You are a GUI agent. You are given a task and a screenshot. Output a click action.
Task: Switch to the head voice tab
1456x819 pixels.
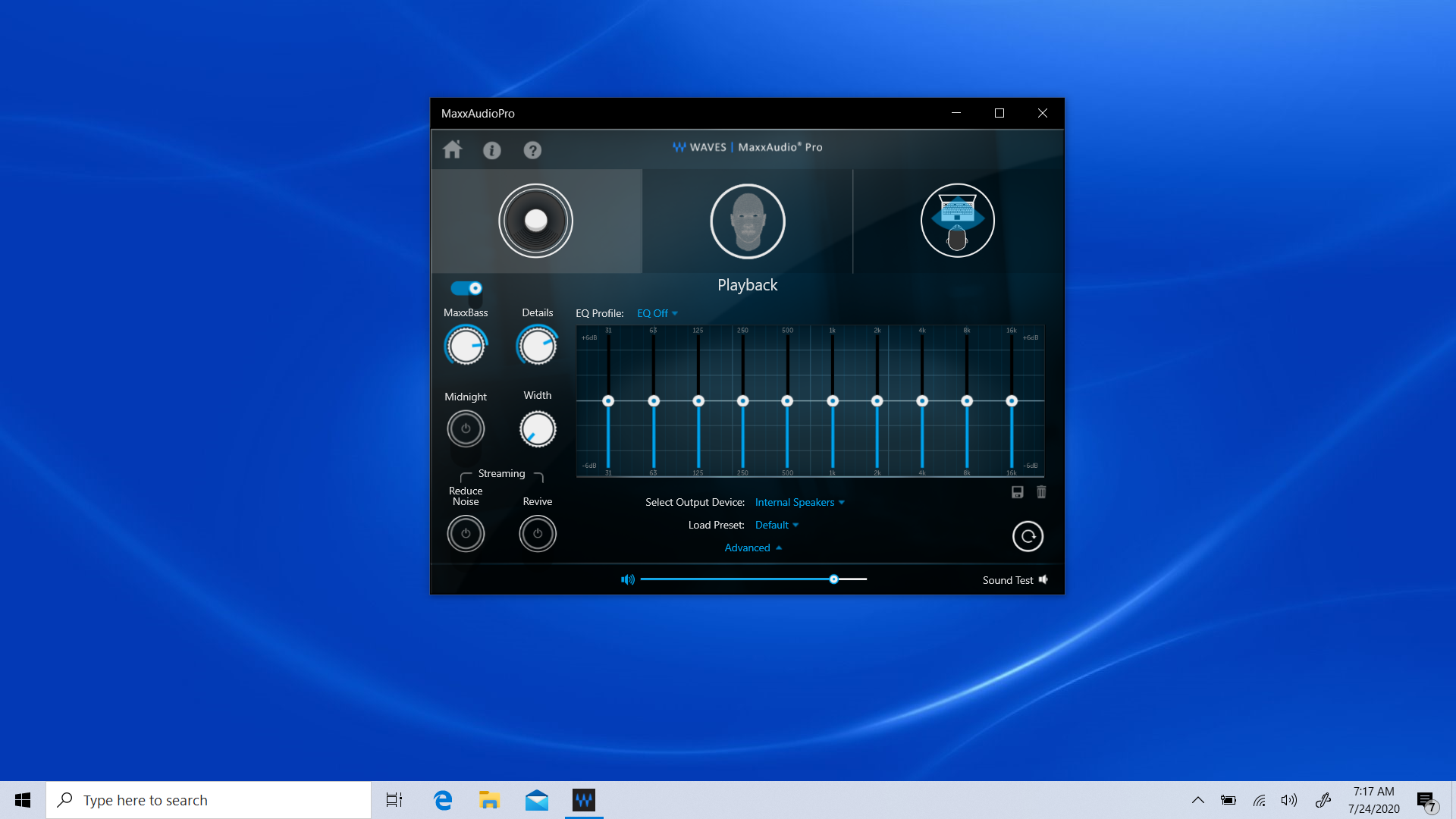point(748,221)
